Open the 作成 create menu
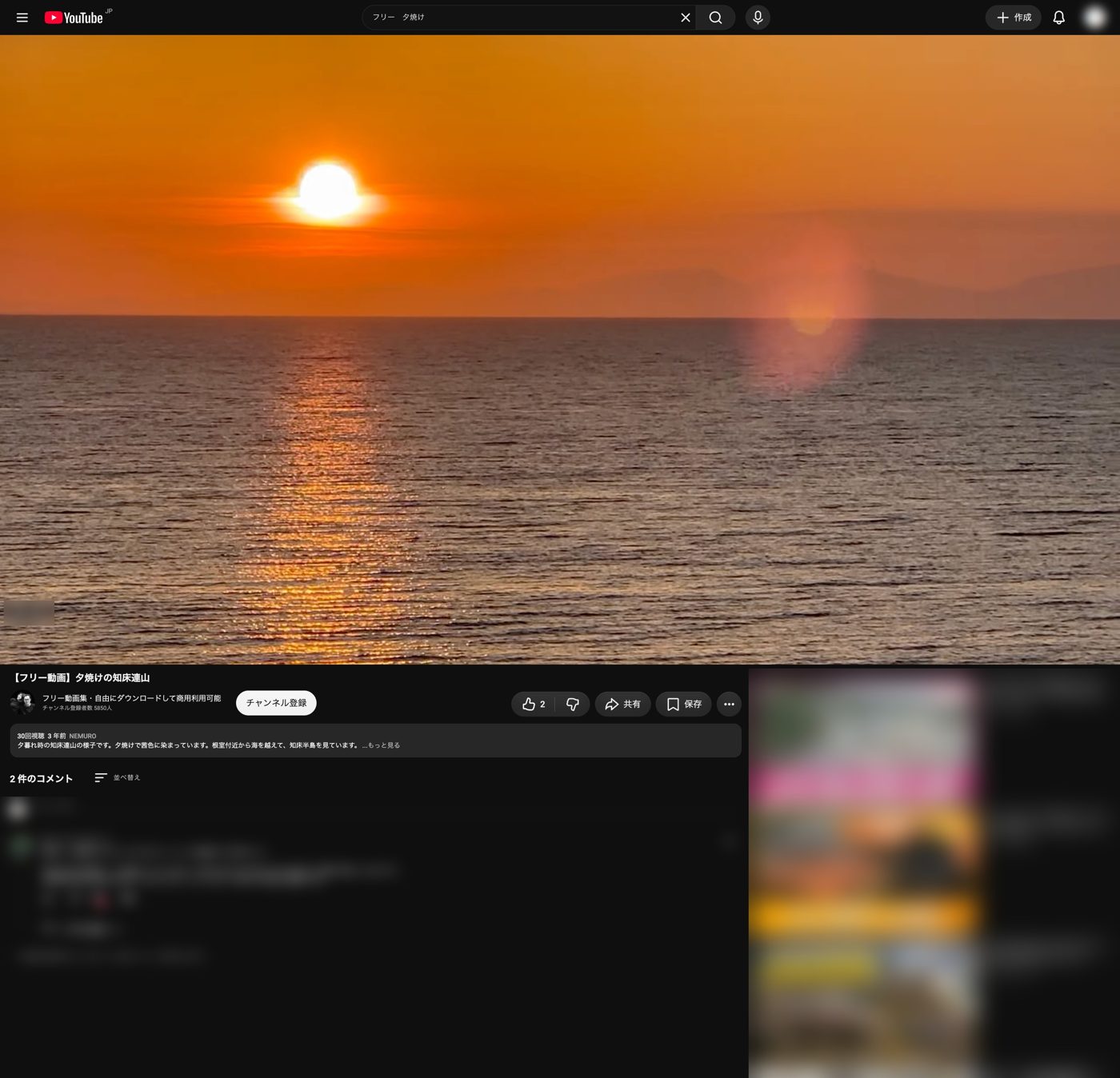 (x=1013, y=18)
